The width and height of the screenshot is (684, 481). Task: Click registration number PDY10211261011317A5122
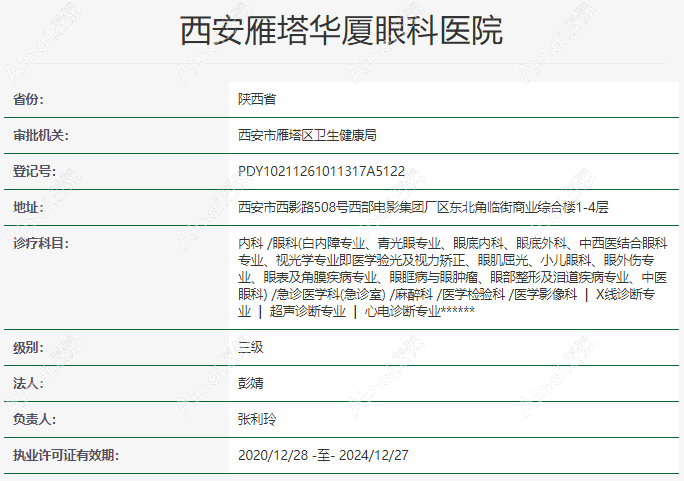[321, 171]
